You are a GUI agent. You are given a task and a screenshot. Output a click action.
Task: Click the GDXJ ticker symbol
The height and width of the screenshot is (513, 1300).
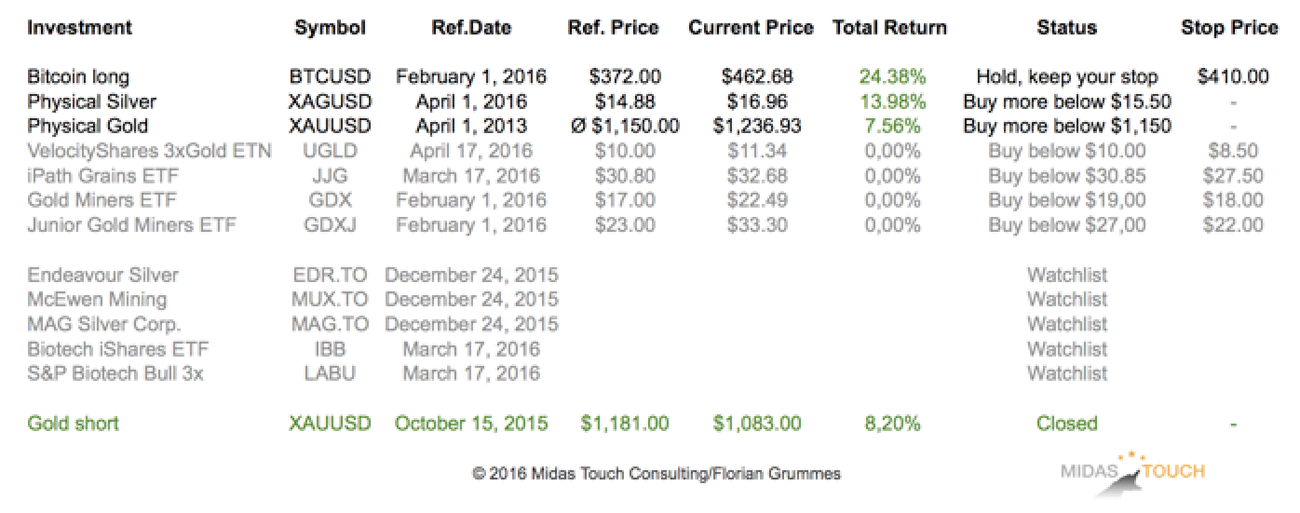(x=330, y=225)
